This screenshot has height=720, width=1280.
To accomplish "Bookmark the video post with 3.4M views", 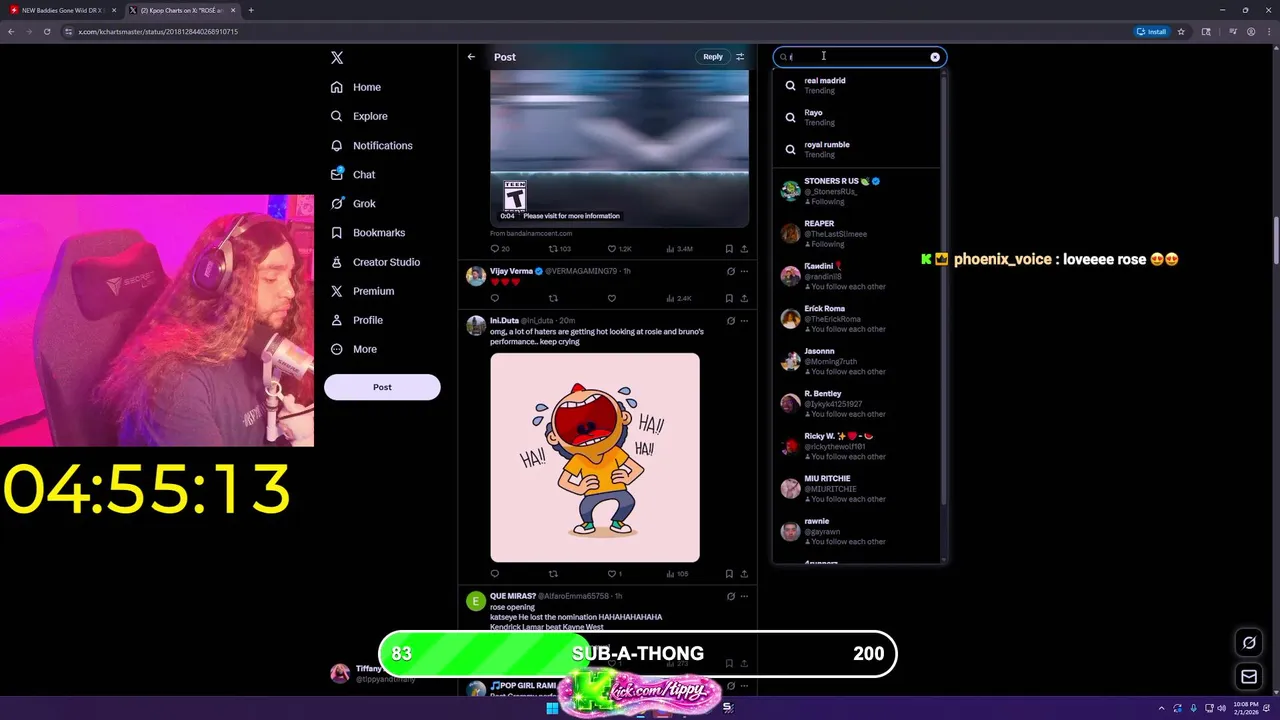I will click(x=729, y=249).
